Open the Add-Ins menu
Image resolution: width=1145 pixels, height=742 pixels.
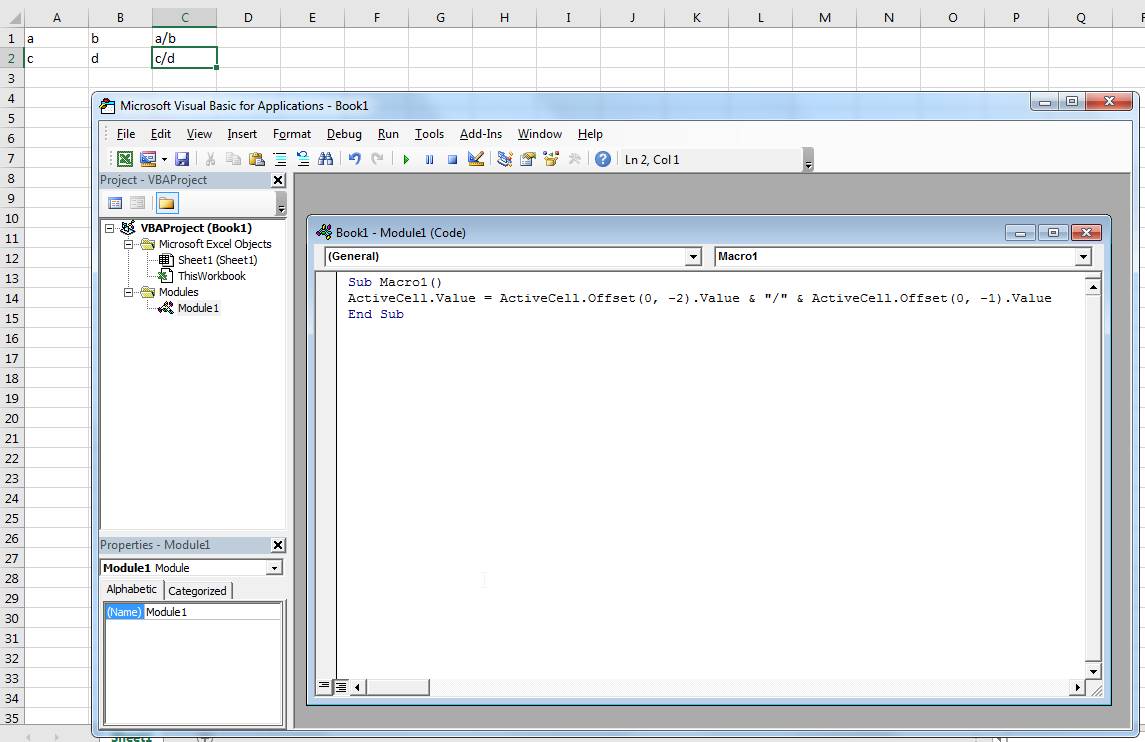(x=480, y=134)
